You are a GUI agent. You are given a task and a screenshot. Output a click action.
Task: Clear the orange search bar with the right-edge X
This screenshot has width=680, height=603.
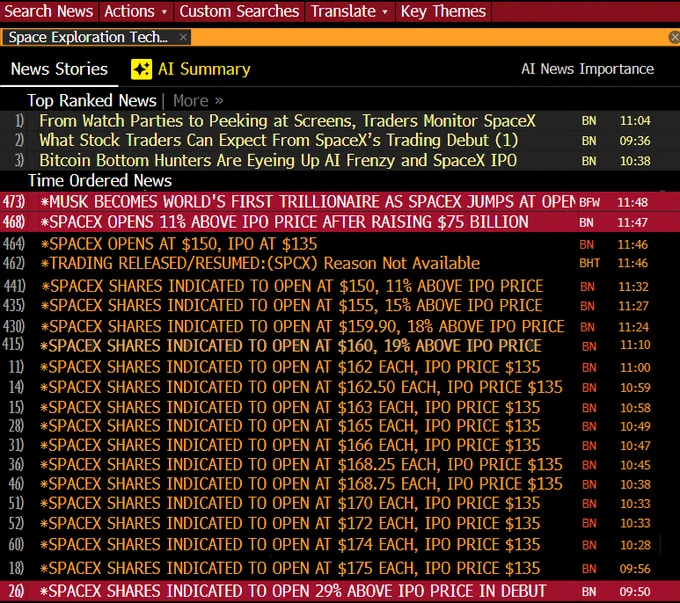coord(674,37)
